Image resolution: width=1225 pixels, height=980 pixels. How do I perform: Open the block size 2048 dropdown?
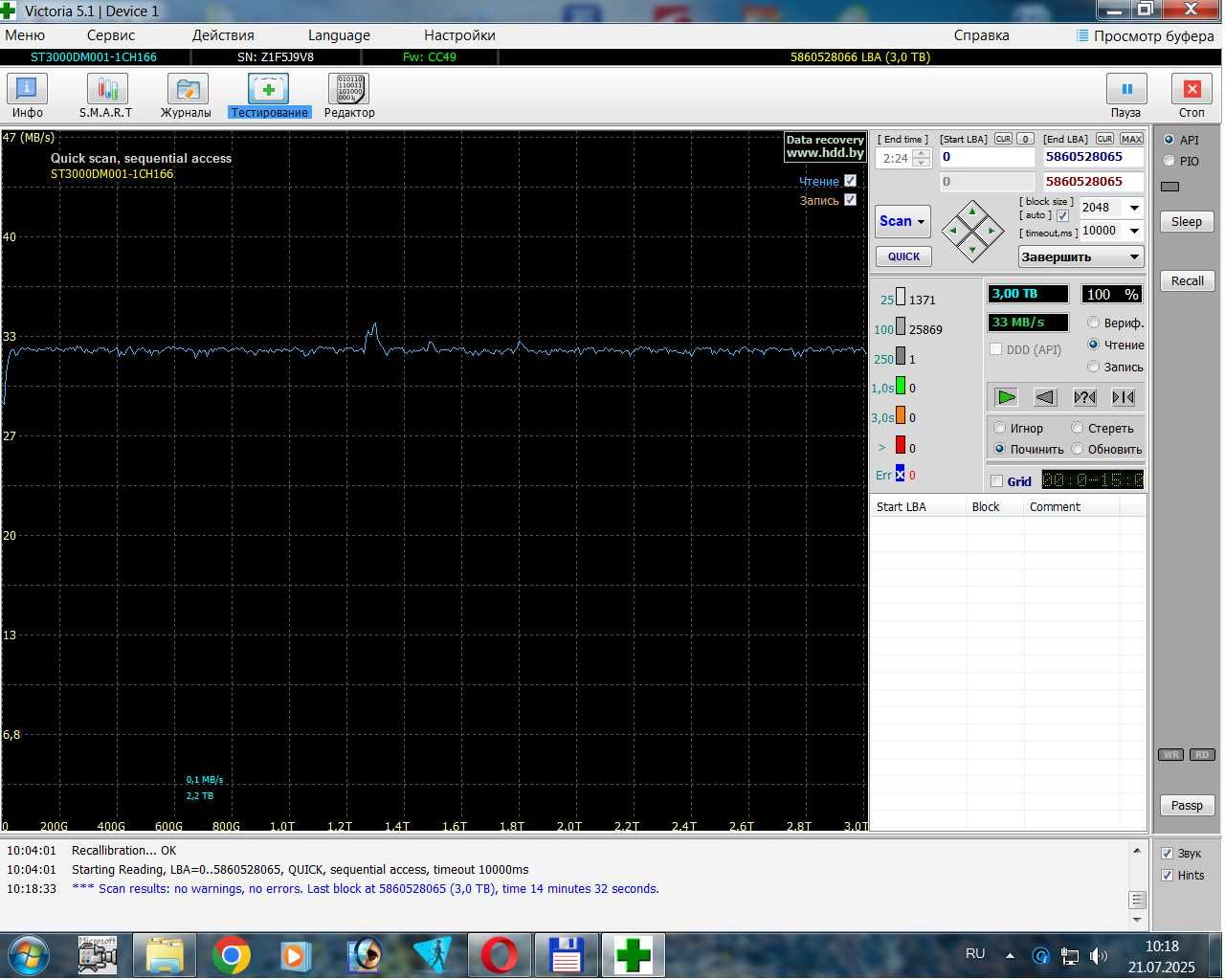pyautogui.click(x=1134, y=208)
